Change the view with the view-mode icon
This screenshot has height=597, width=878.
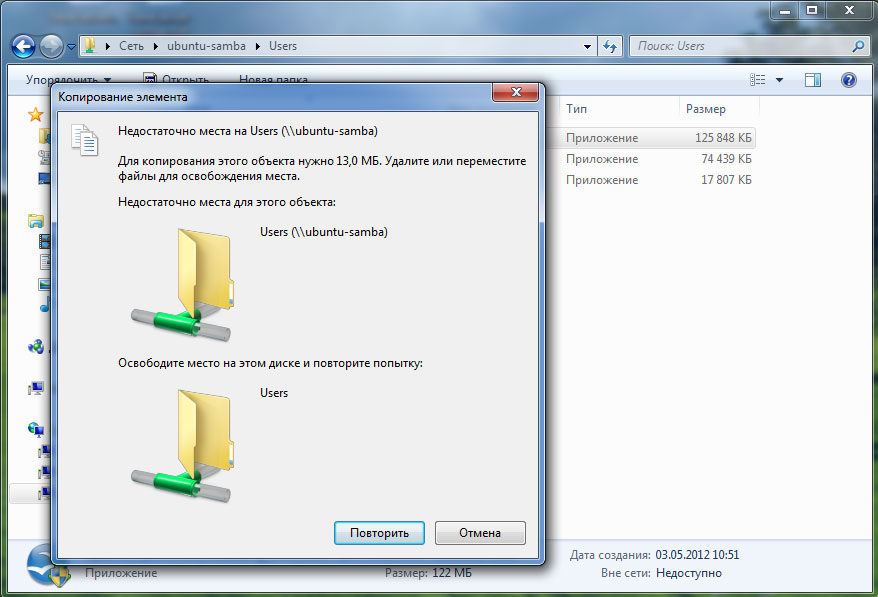point(758,80)
